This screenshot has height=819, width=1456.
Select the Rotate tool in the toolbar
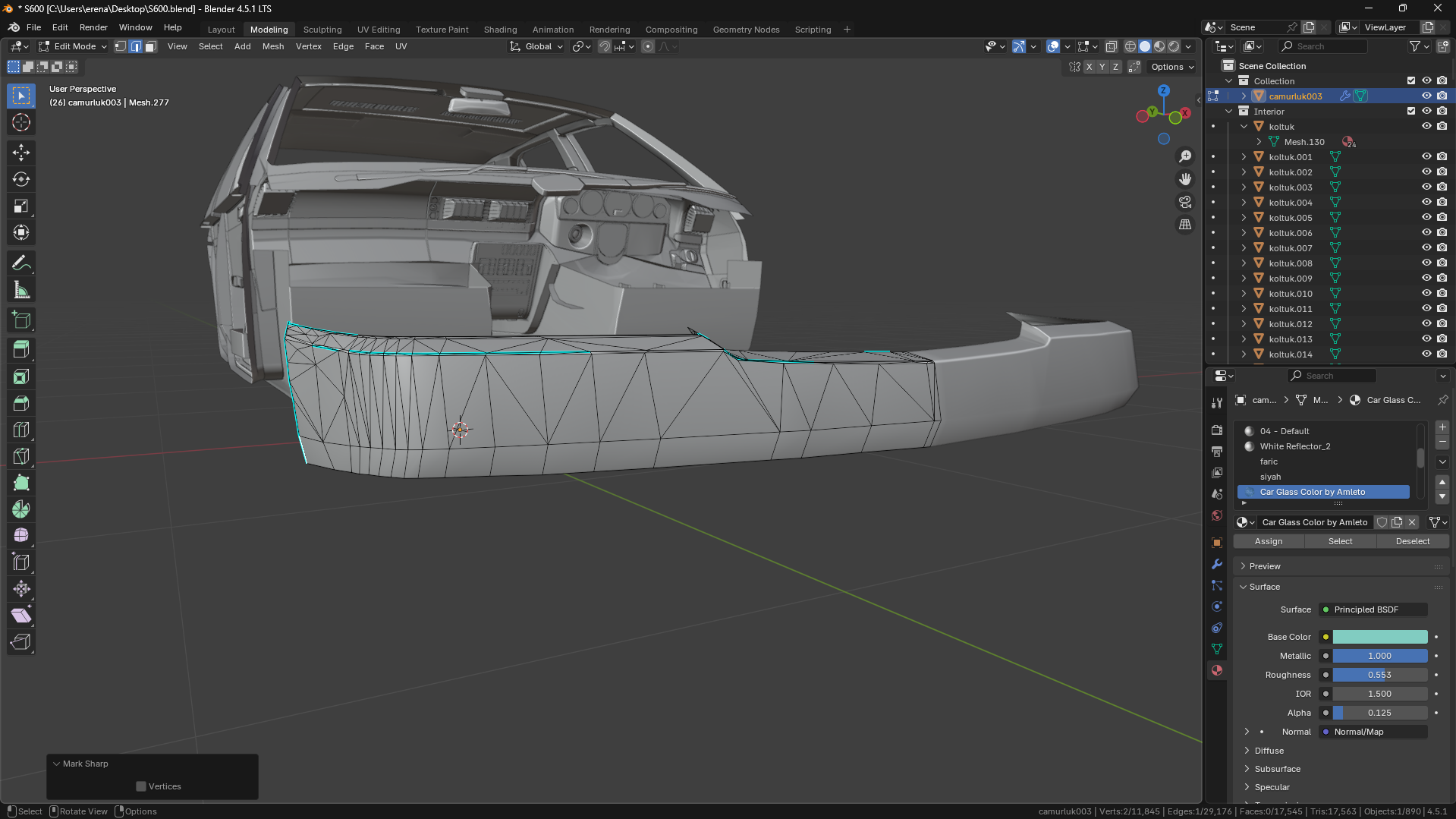[21, 180]
